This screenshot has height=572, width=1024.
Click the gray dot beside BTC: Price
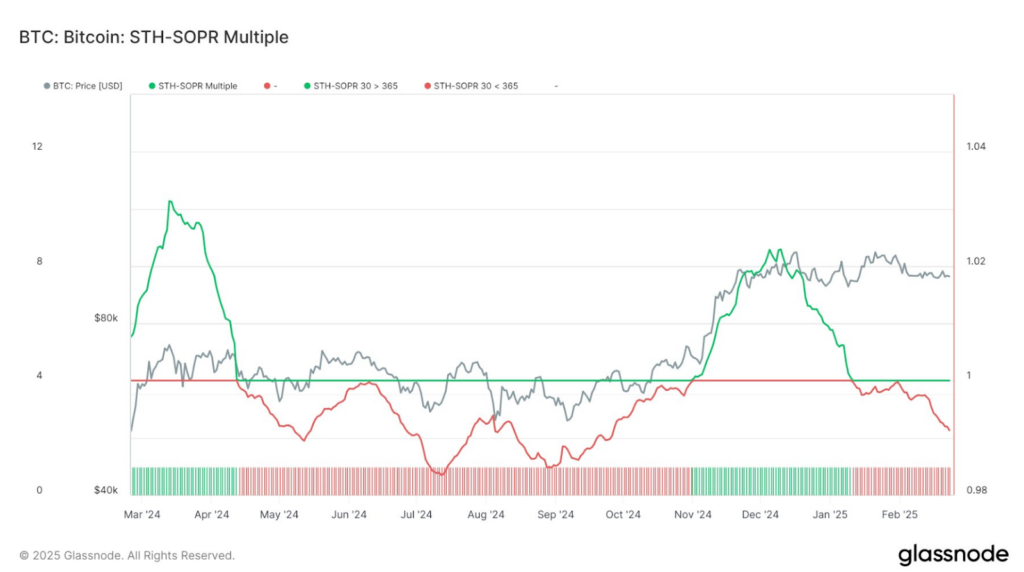coord(47,86)
